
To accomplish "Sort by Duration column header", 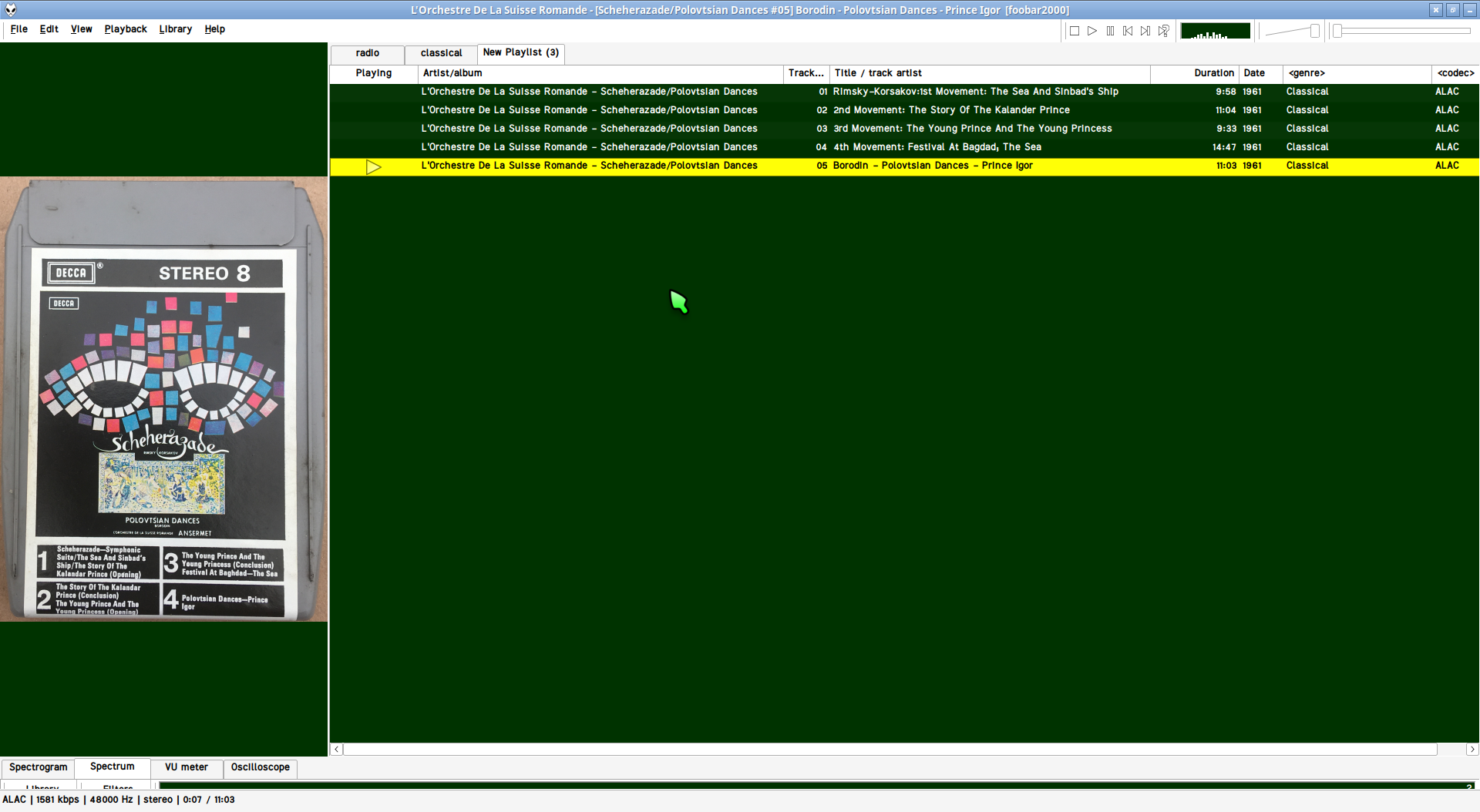I will [1194, 73].
